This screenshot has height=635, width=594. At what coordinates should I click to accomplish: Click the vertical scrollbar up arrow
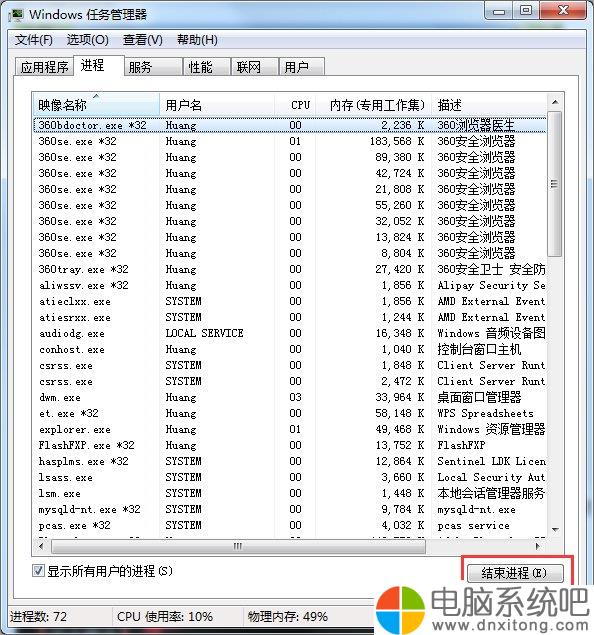pyautogui.click(x=555, y=102)
